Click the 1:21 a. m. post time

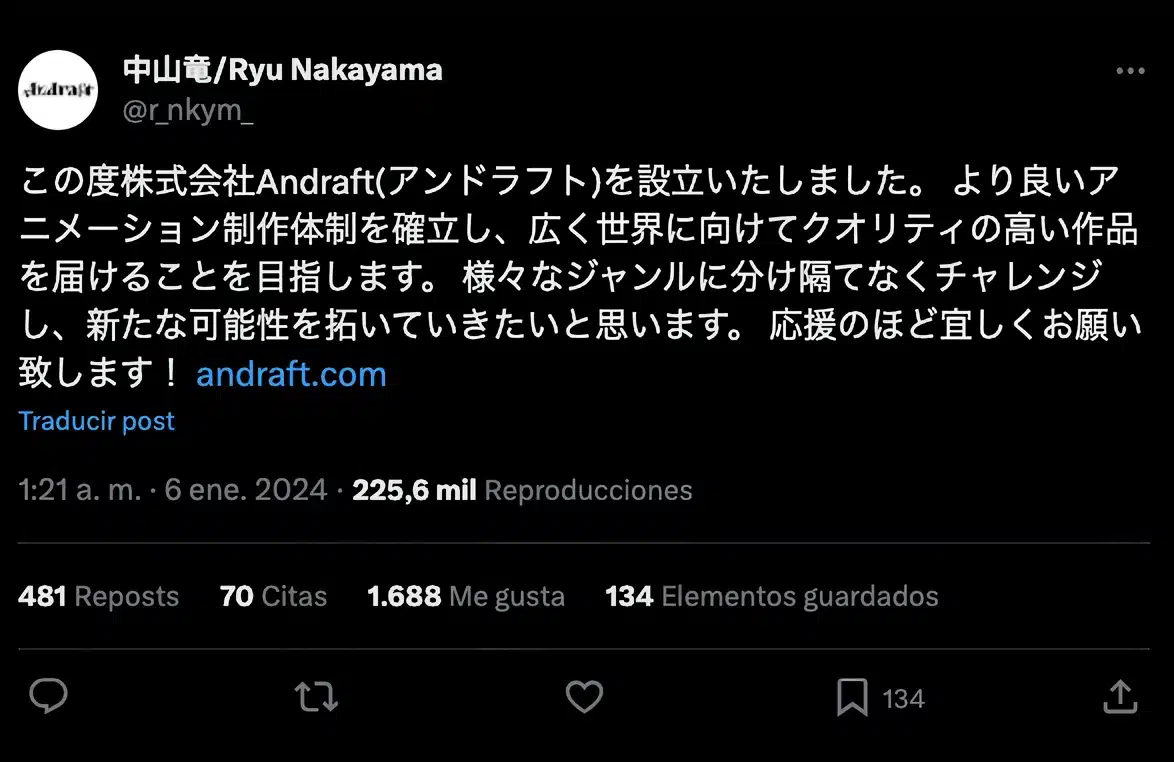79,490
